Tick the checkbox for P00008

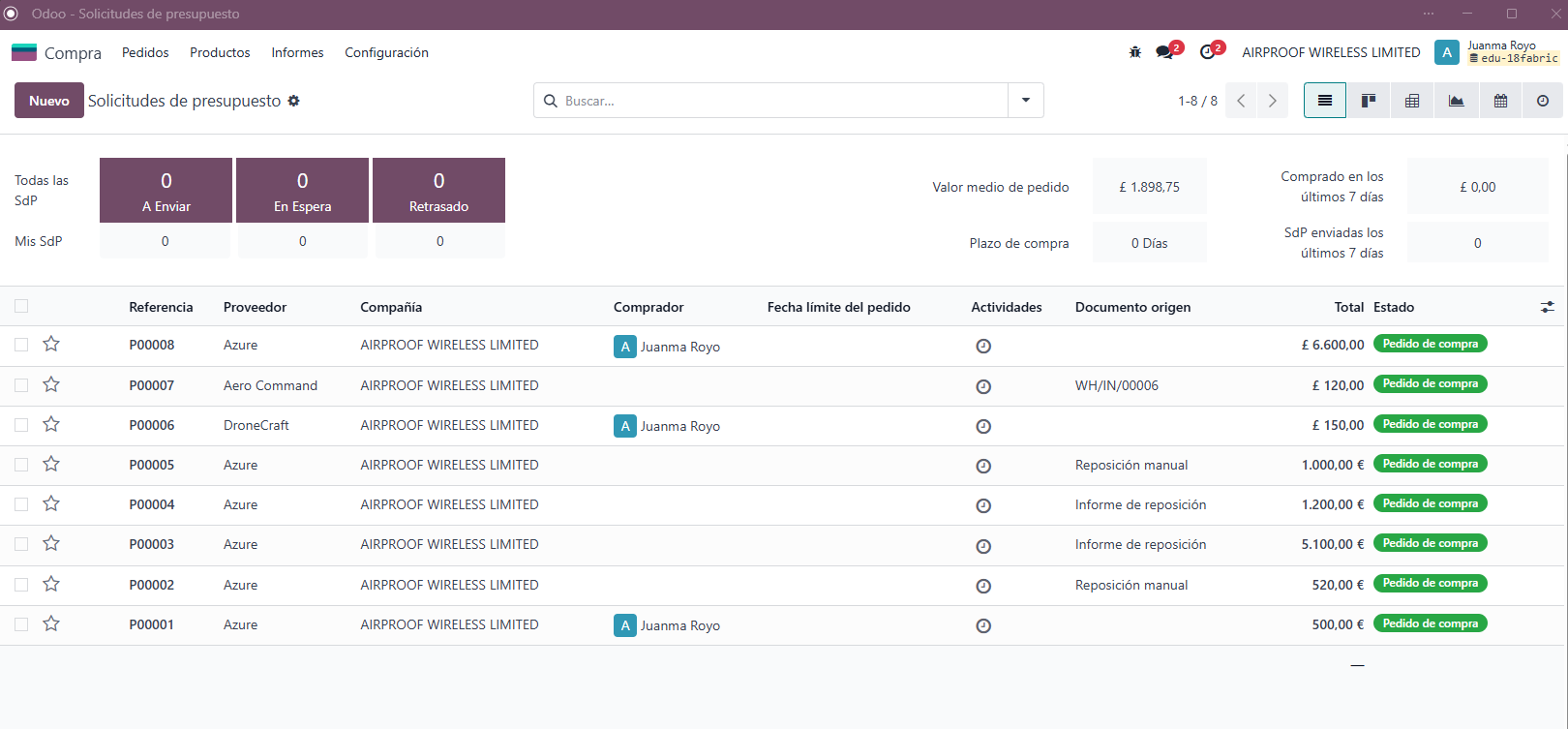pyautogui.click(x=21, y=345)
